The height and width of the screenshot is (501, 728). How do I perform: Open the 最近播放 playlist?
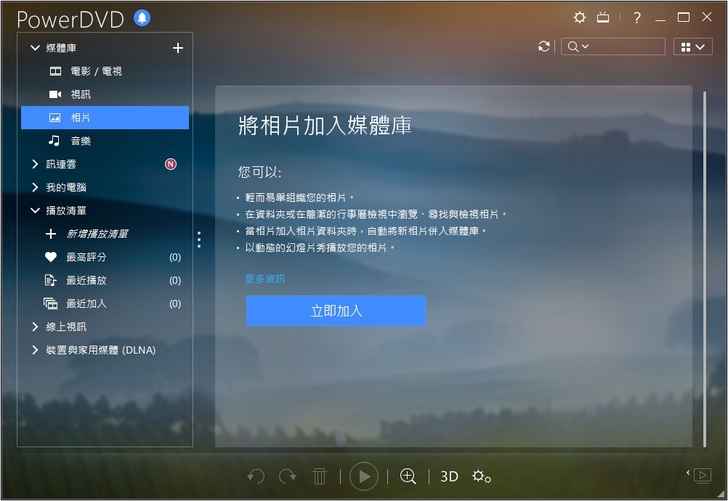point(105,280)
